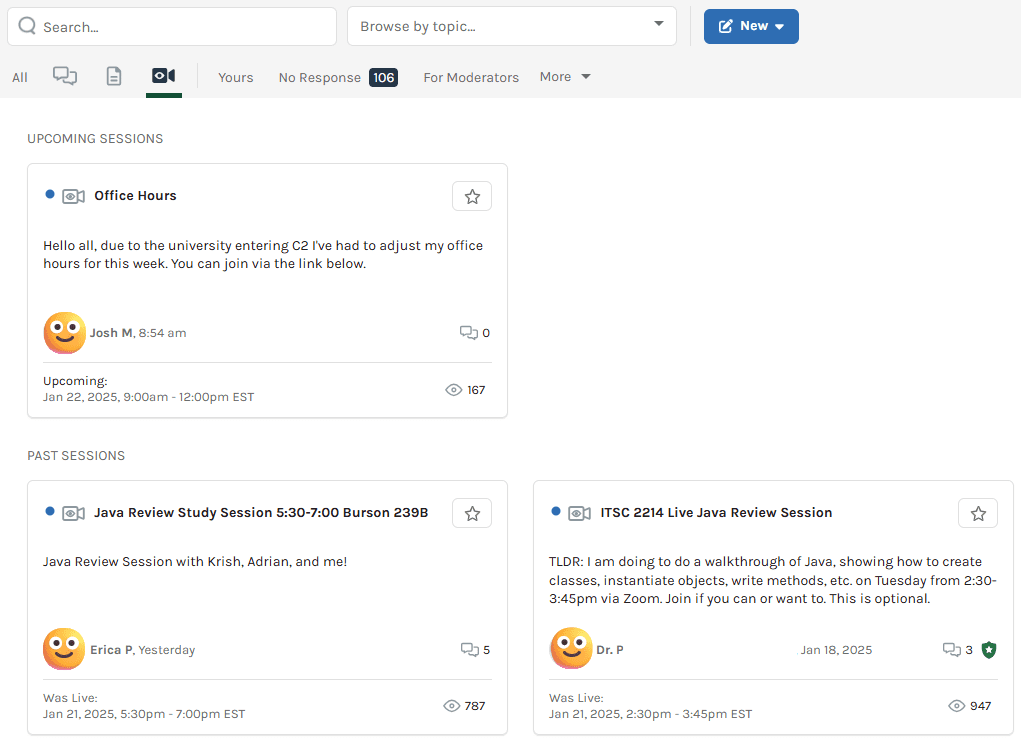Click inside the Search field
The height and width of the screenshot is (745, 1021).
coord(172,26)
